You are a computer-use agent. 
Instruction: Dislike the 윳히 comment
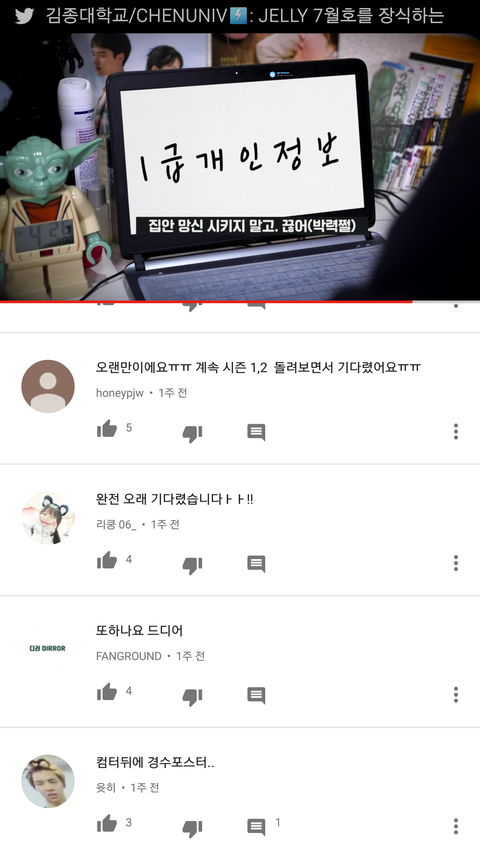192,829
